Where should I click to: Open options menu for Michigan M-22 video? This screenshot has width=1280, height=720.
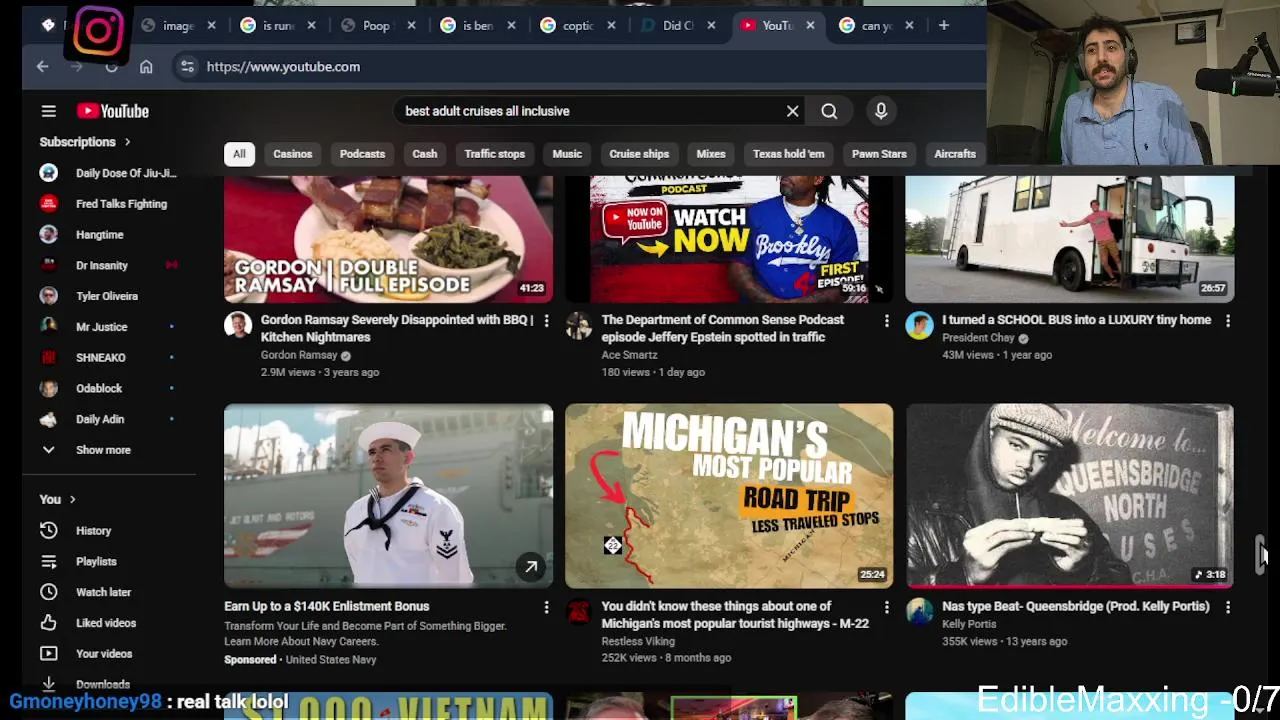(886, 607)
